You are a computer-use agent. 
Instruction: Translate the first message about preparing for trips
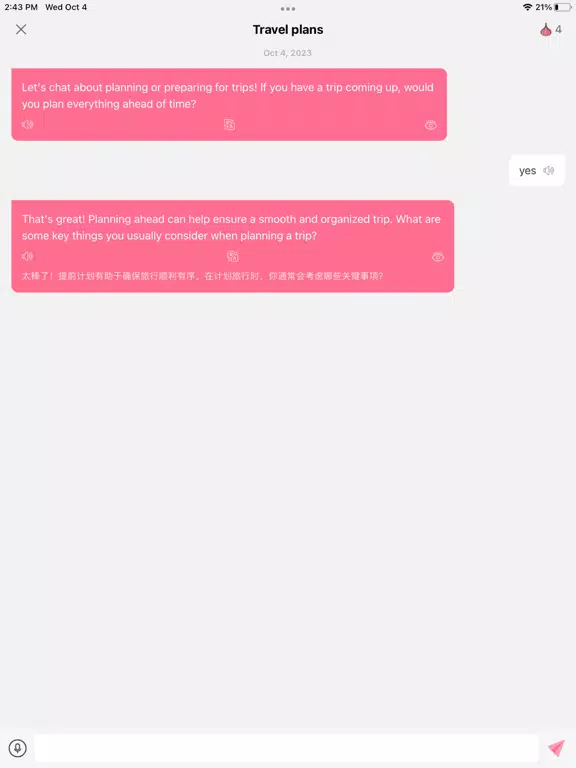point(229,125)
